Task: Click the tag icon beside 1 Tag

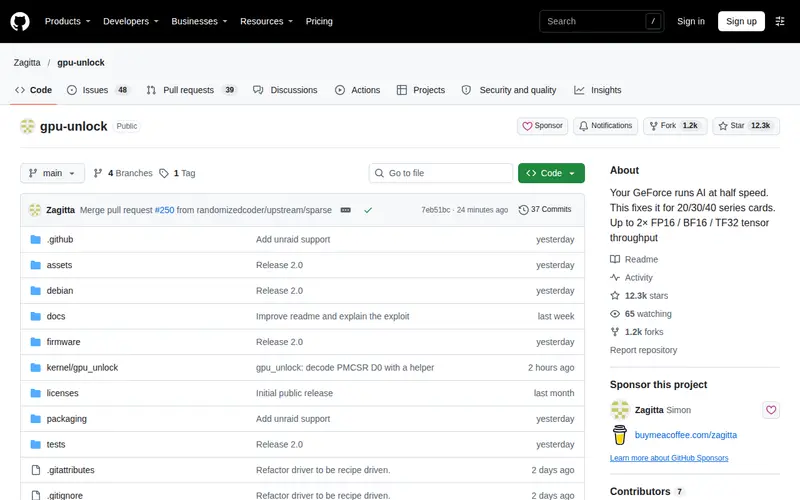Action: coord(164,173)
